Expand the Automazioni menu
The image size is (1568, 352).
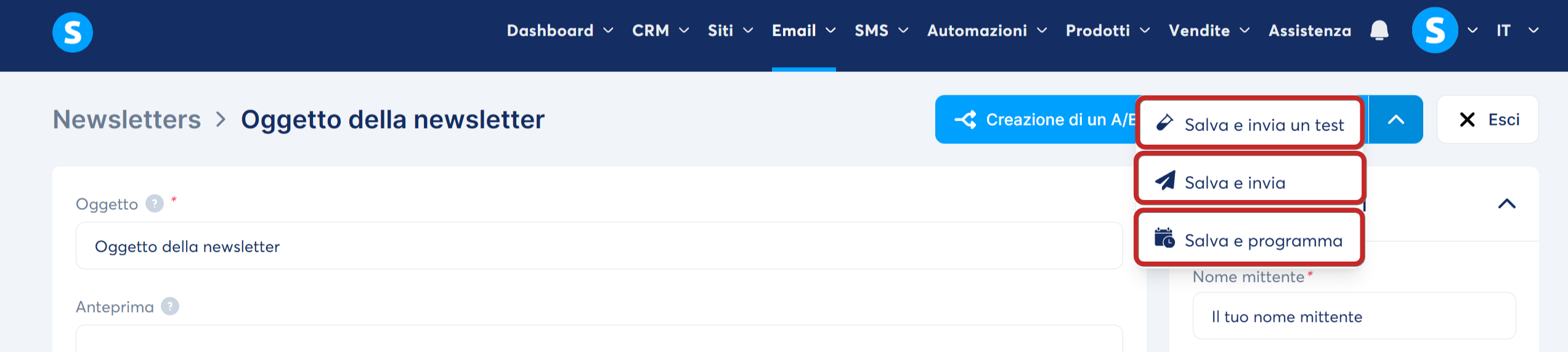click(x=987, y=30)
